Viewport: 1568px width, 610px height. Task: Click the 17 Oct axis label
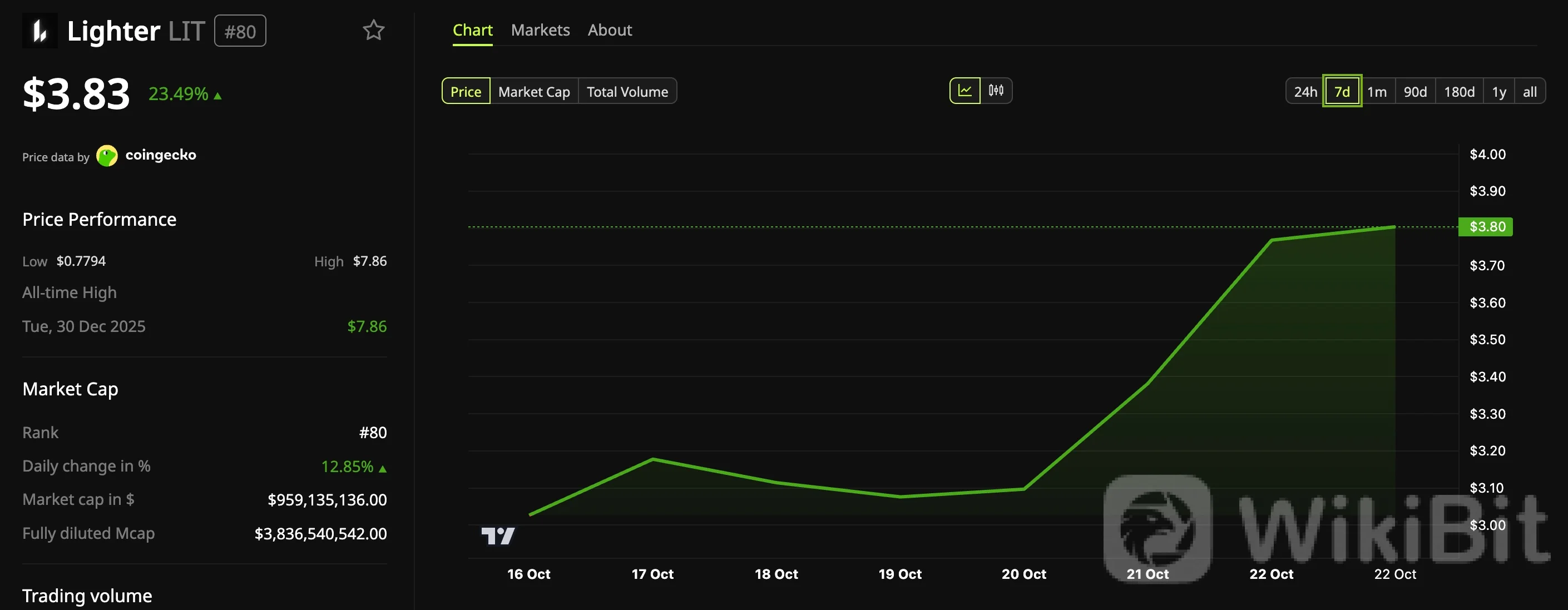pyautogui.click(x=652, y=574)
